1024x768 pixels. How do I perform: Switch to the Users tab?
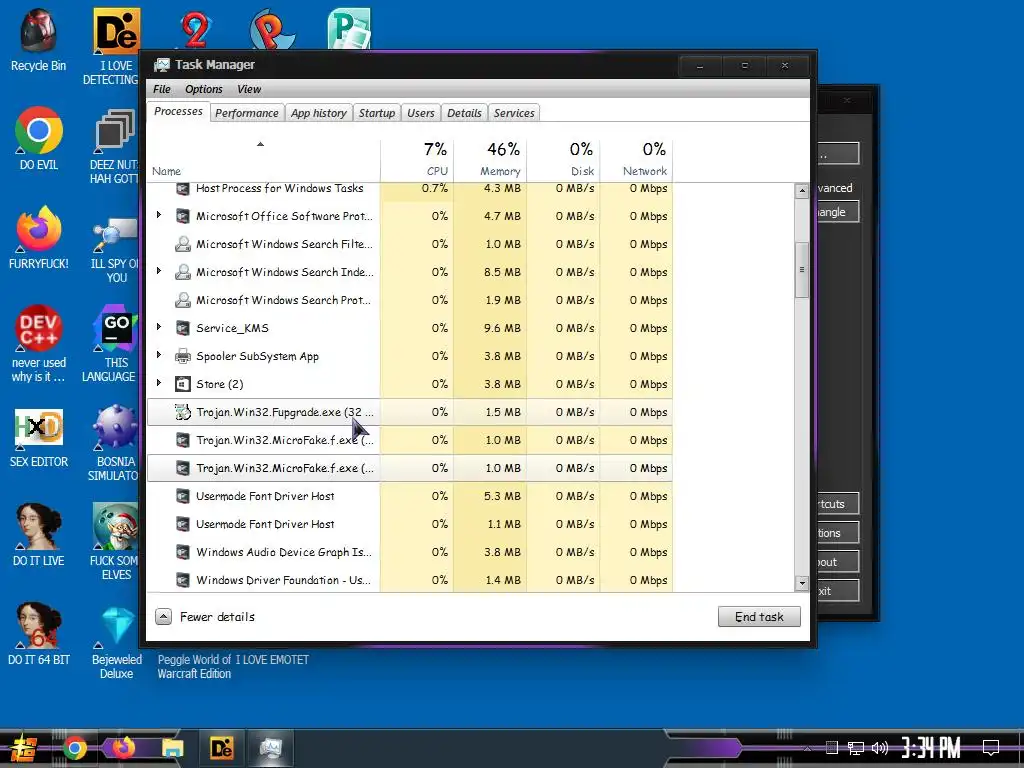click(421, 113)
